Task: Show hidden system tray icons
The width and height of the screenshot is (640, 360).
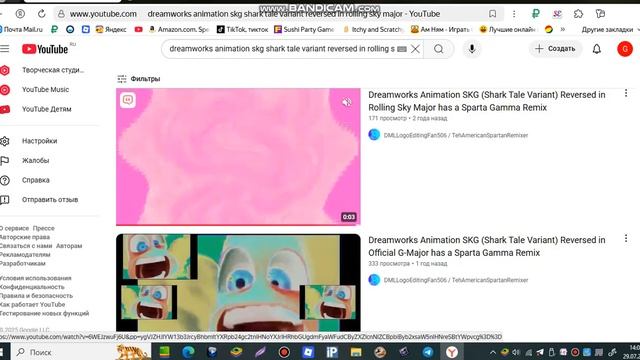Action: [x=493, y=352]
